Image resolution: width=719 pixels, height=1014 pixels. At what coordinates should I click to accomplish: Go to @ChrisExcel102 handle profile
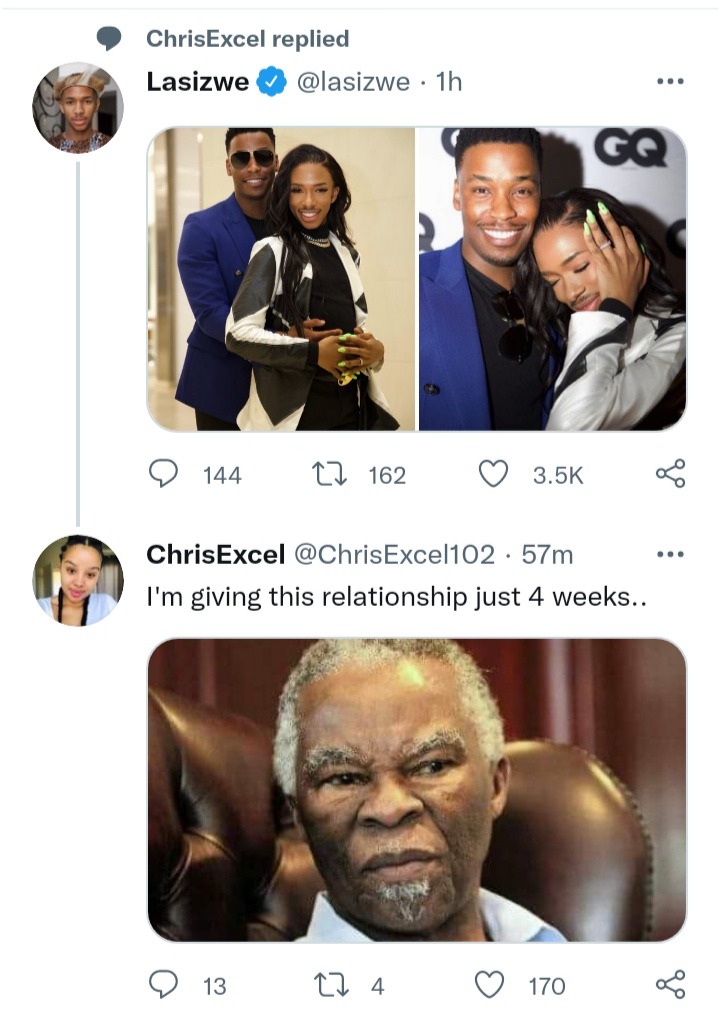tap(394, 554)
